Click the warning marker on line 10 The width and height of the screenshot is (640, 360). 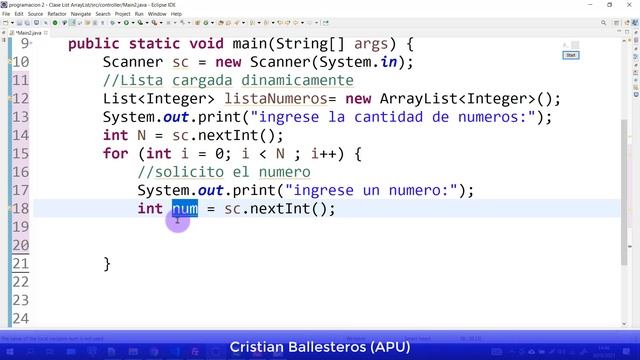coord(10,62)
